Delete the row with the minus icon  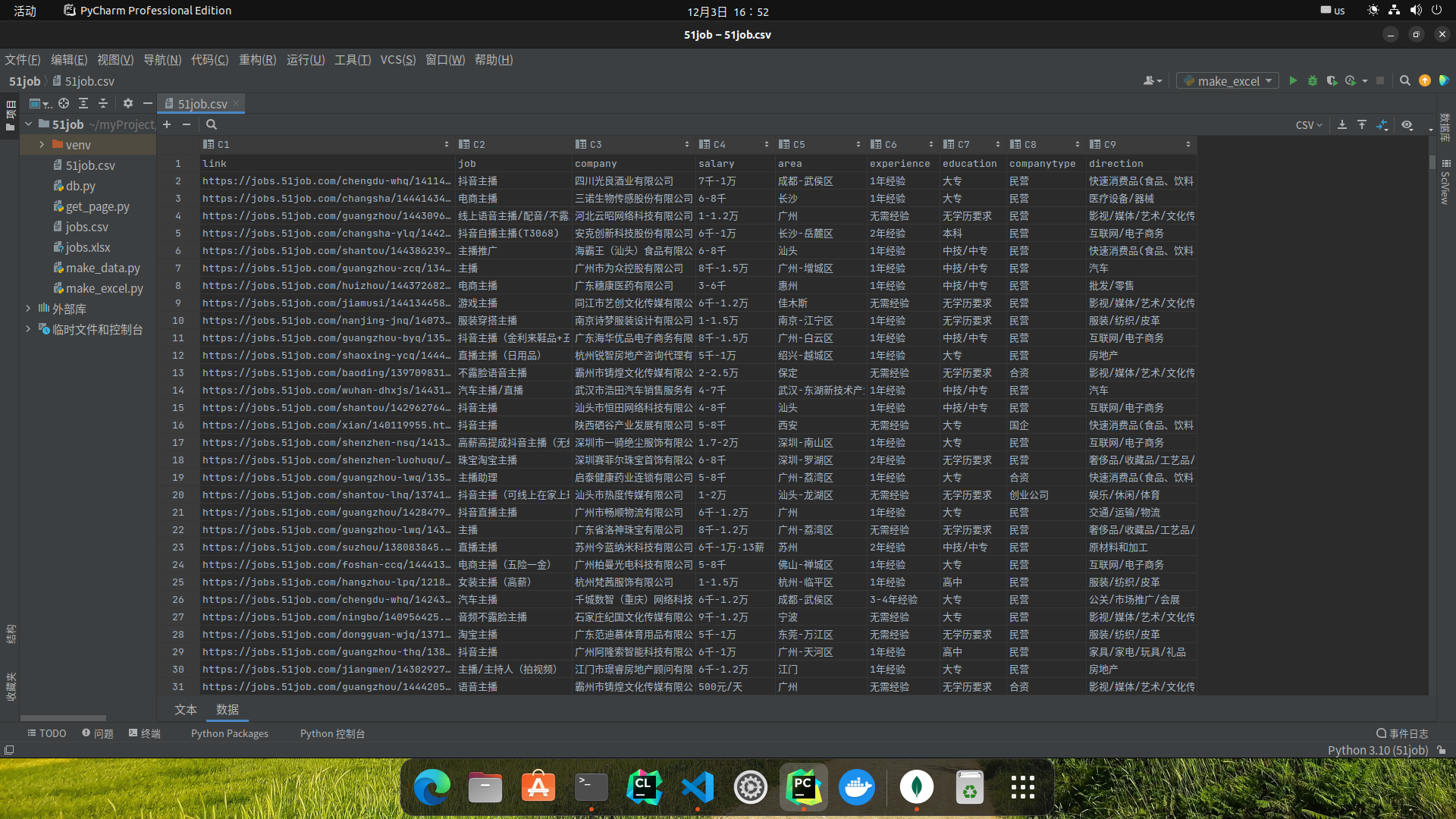tap(187, 124)
